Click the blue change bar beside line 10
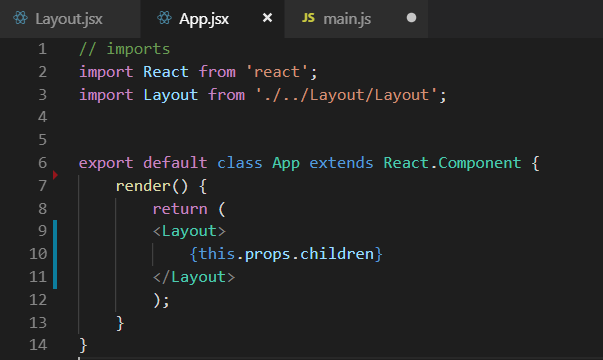 coord(55,254)
